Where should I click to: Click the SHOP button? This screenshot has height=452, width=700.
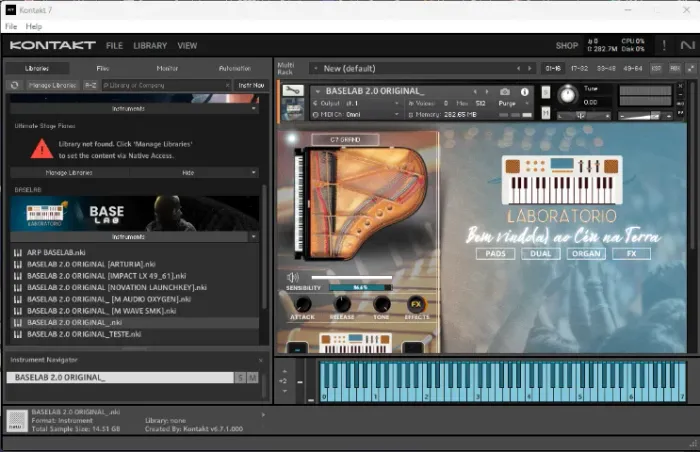pos(567,46)
